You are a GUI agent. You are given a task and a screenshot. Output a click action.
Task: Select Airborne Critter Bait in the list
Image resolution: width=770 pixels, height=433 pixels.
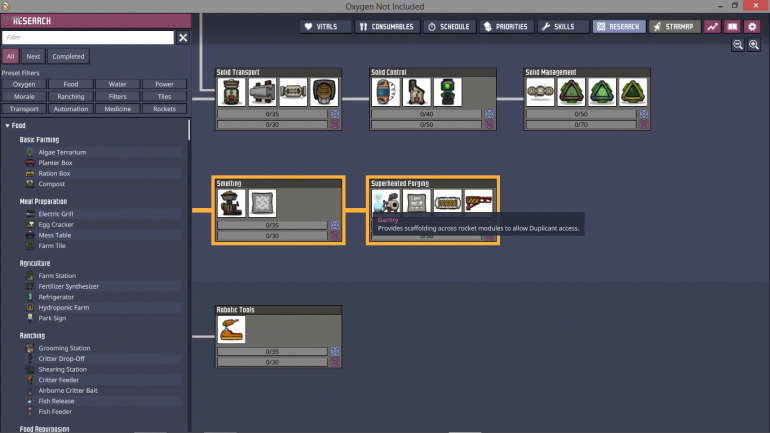(x=103, y=390)
